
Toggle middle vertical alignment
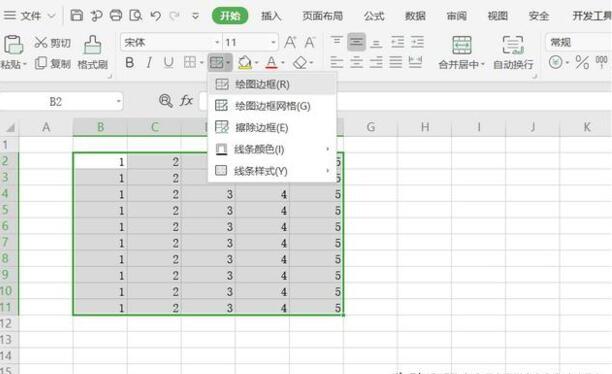(x=356, y=42)
